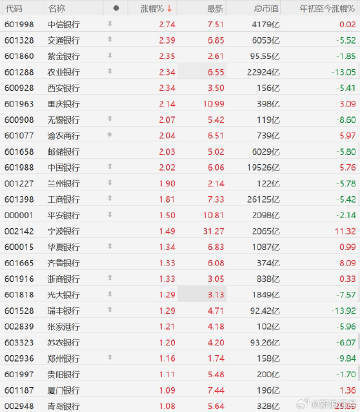The width and height of the screenshot is (360, 412).
Task: Select stock code 001227
Action: click(x=19, y=183)
